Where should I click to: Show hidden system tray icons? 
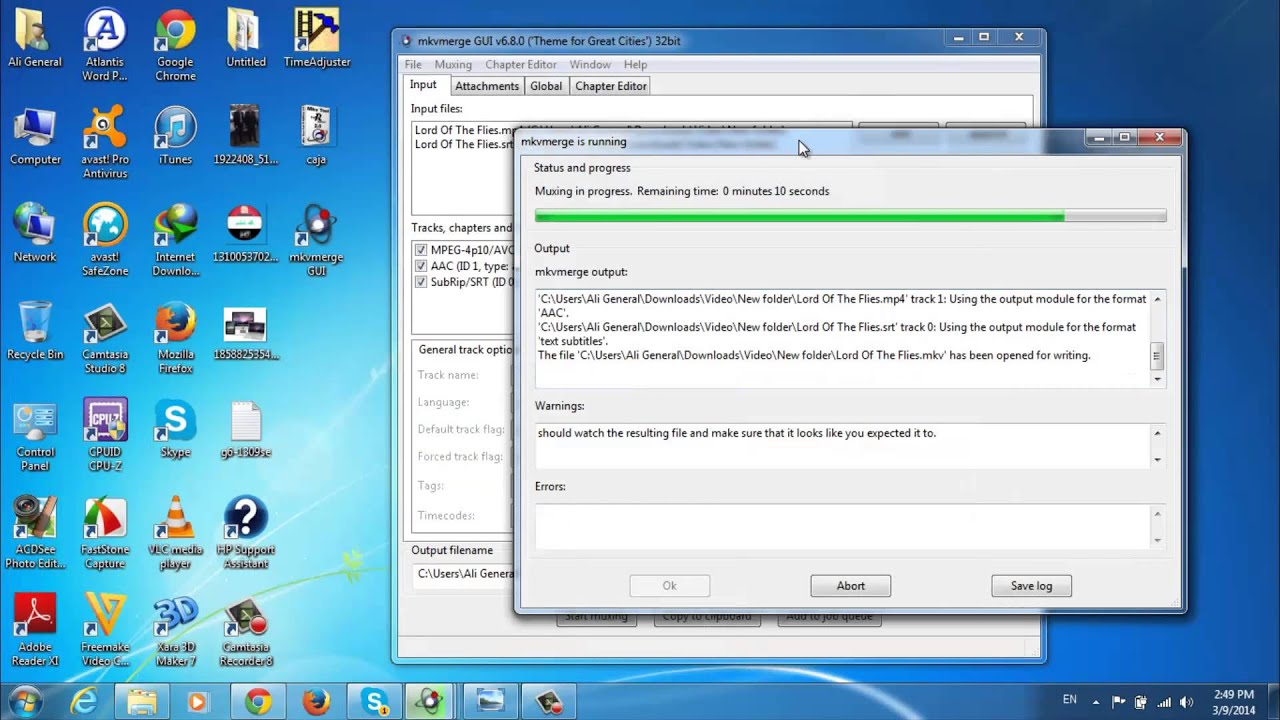point(1096,702)
